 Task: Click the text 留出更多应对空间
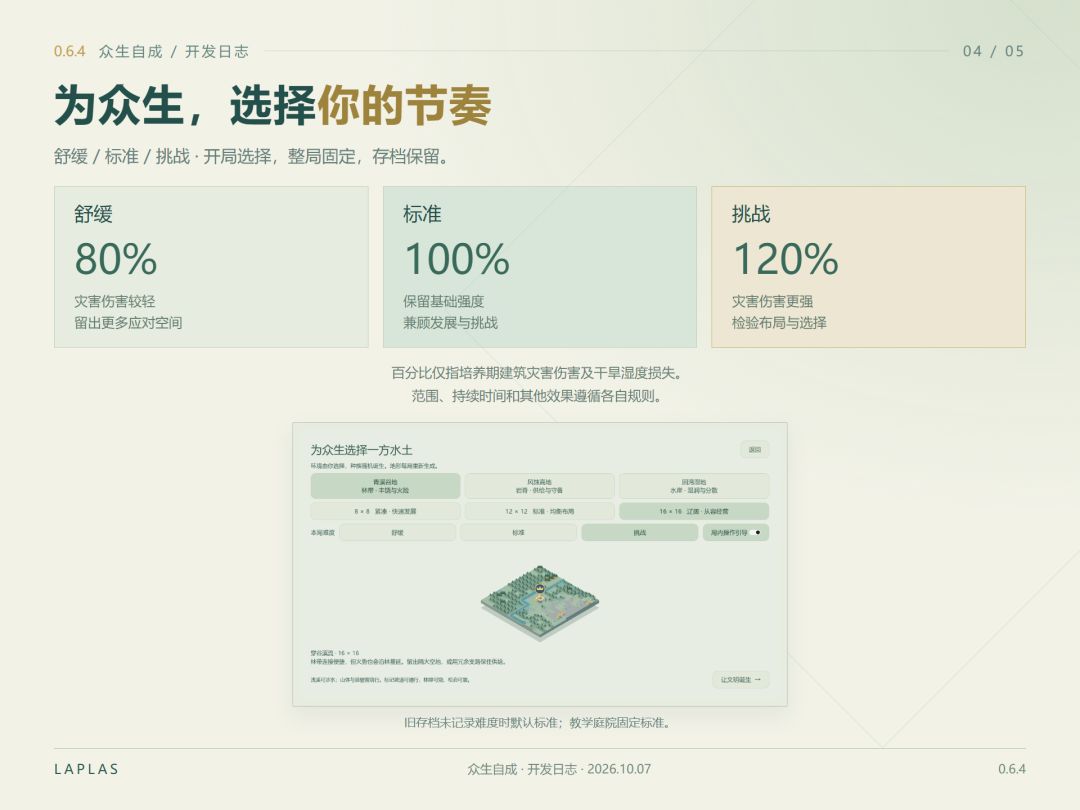[128, 323]
